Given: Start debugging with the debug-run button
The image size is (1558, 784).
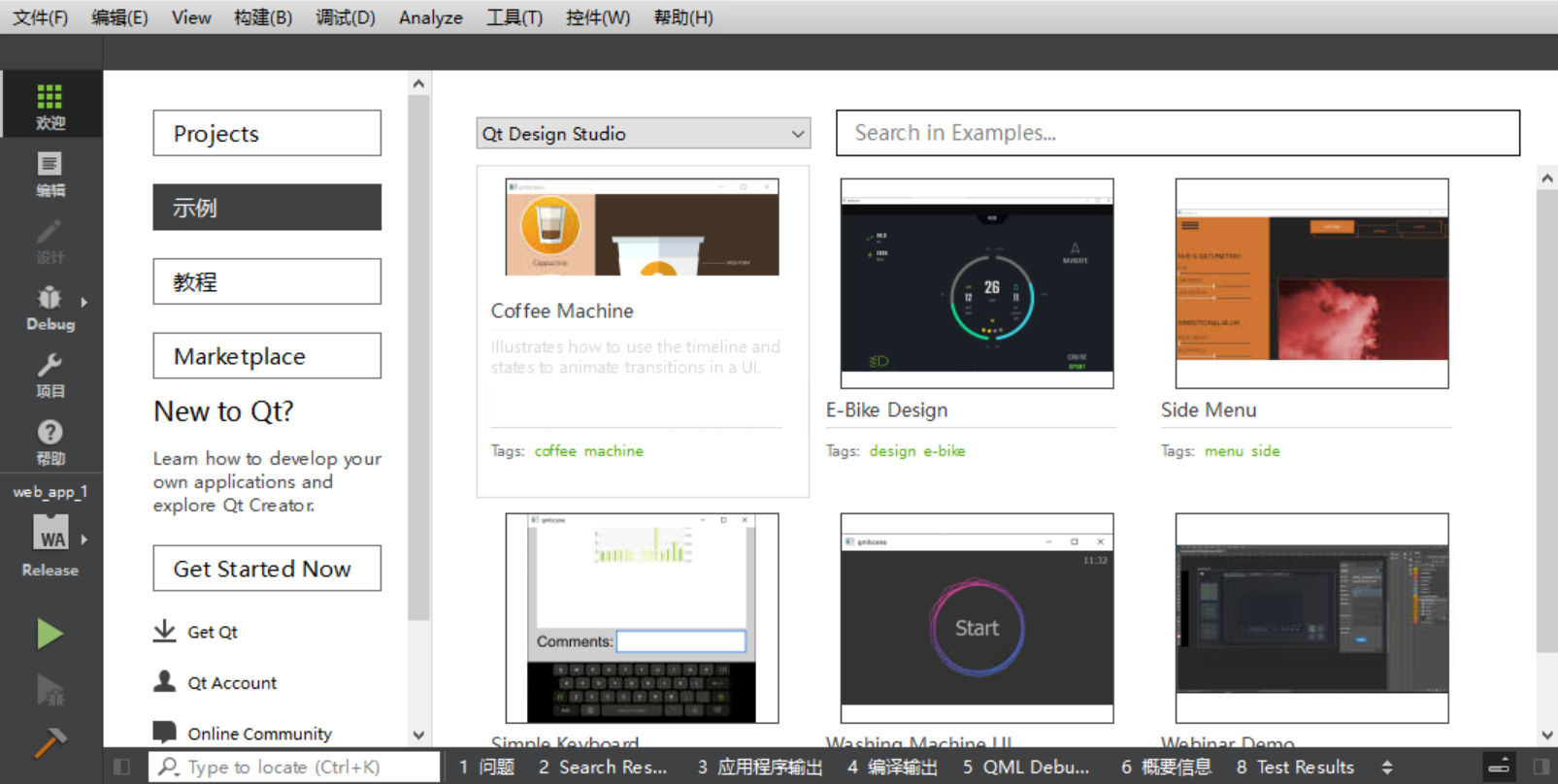Looking at the screenshot, I should 50,689.
